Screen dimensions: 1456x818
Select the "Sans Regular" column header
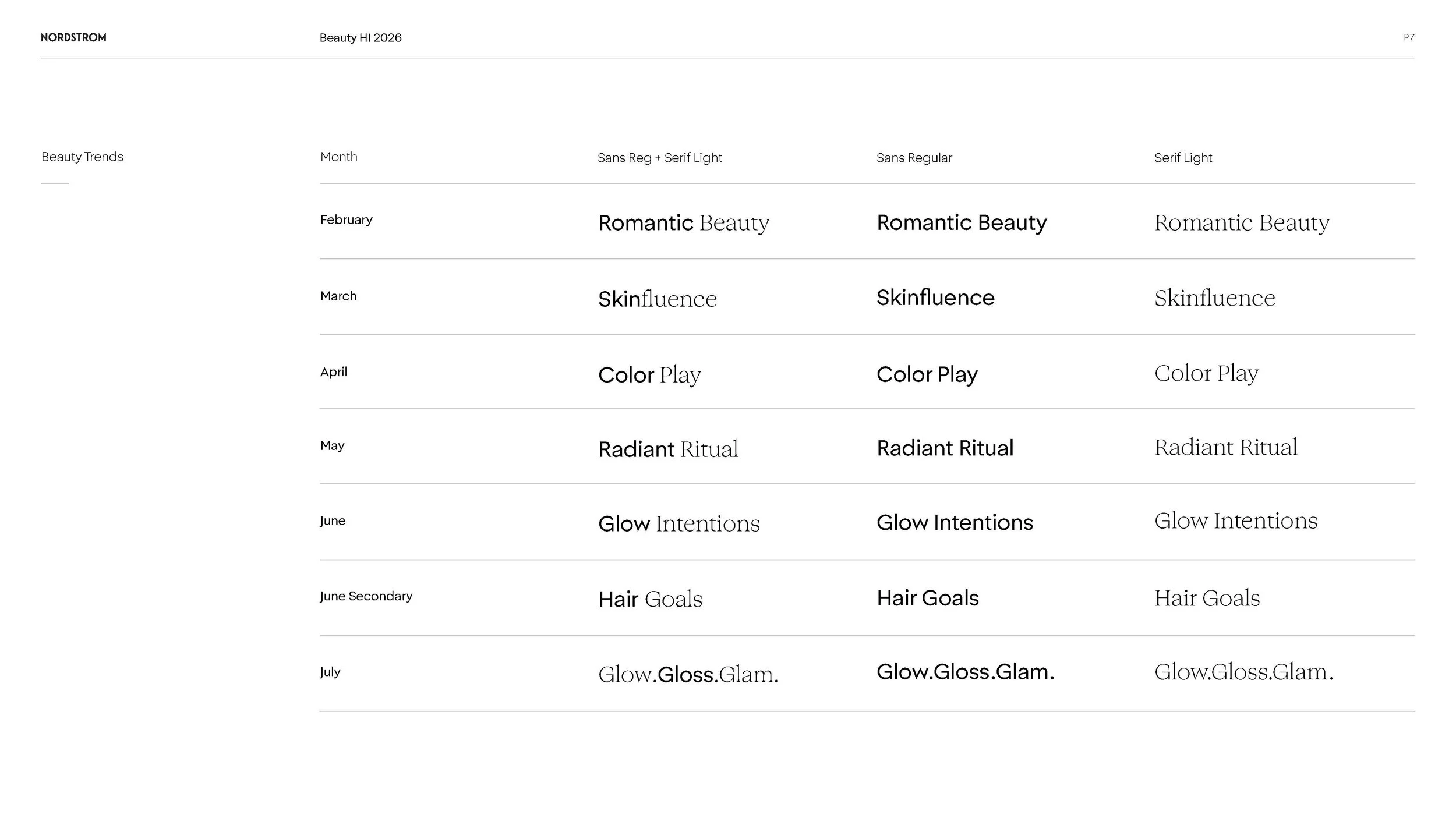(914, 158)
